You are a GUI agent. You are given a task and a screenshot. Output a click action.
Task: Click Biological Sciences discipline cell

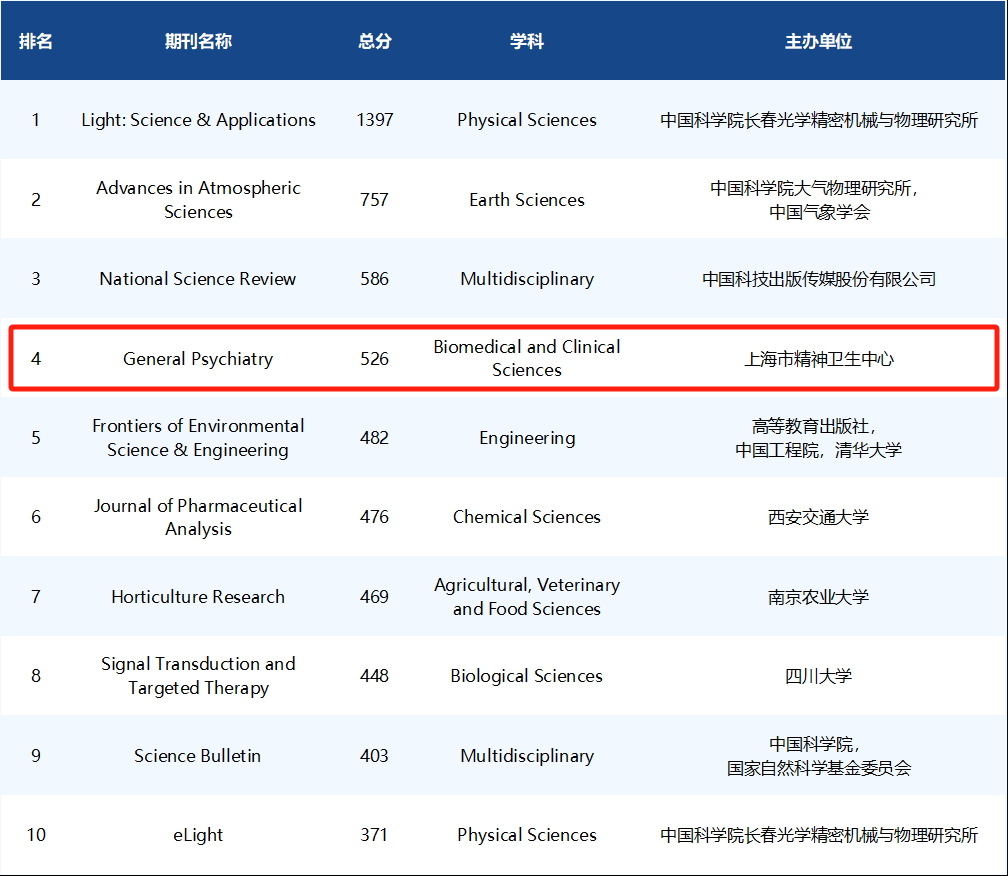[526, 676]
